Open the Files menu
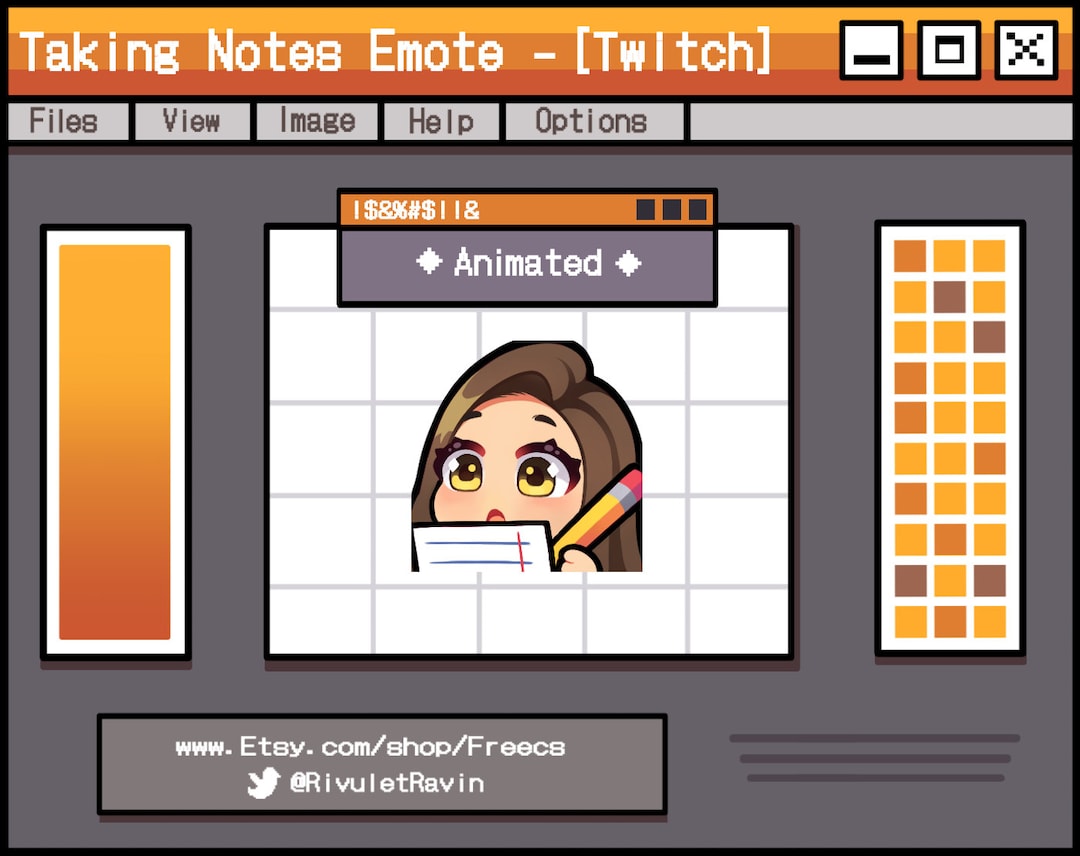The height and width of the screenshot is (856, 1080). click(68, 121)
